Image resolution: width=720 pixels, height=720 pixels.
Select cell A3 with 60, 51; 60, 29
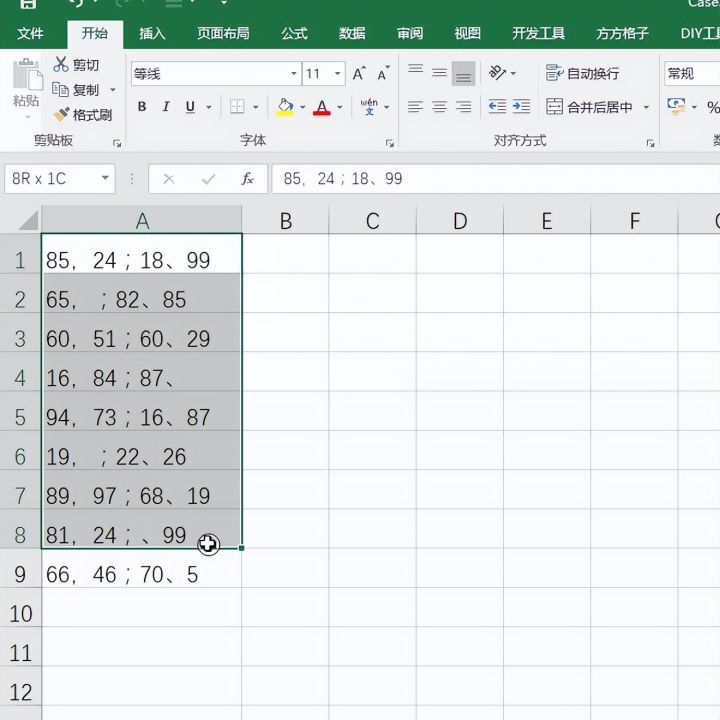141,333
